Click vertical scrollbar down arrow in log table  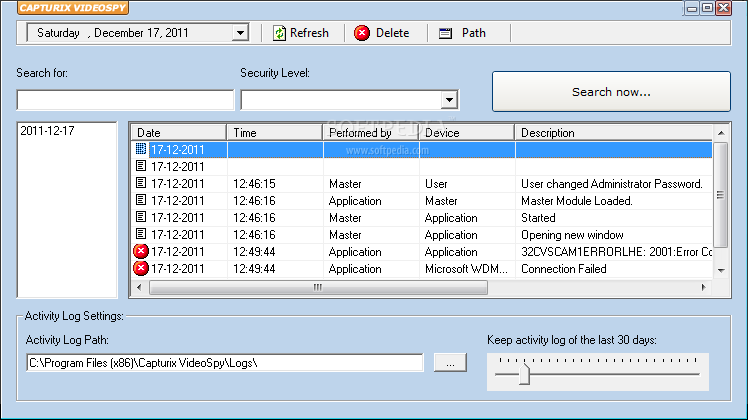[721, 271]
